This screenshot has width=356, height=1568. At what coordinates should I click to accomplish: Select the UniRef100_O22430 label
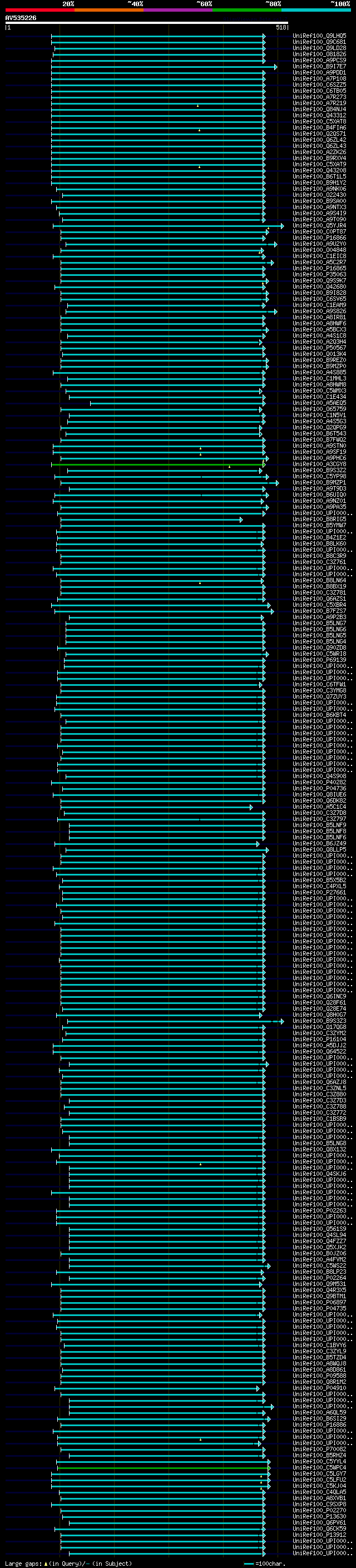click(319, 195)
